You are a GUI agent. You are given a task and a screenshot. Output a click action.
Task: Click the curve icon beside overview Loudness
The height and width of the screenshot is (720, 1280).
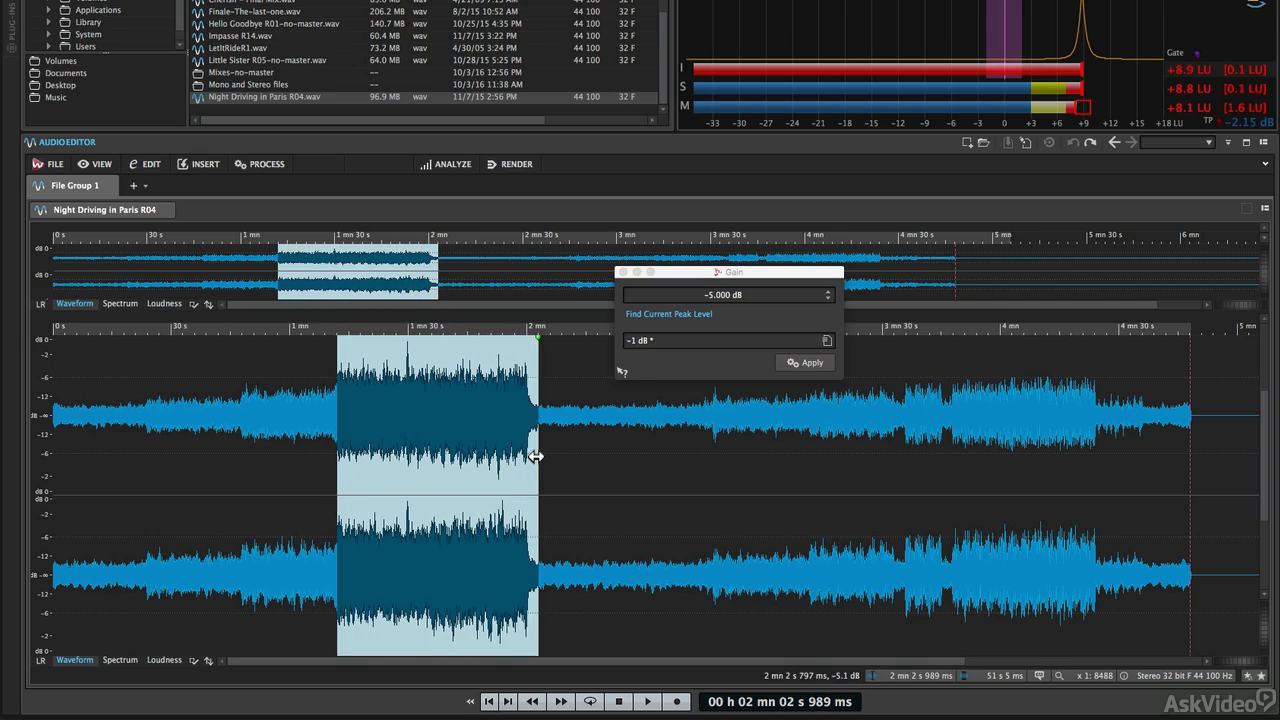194,304
